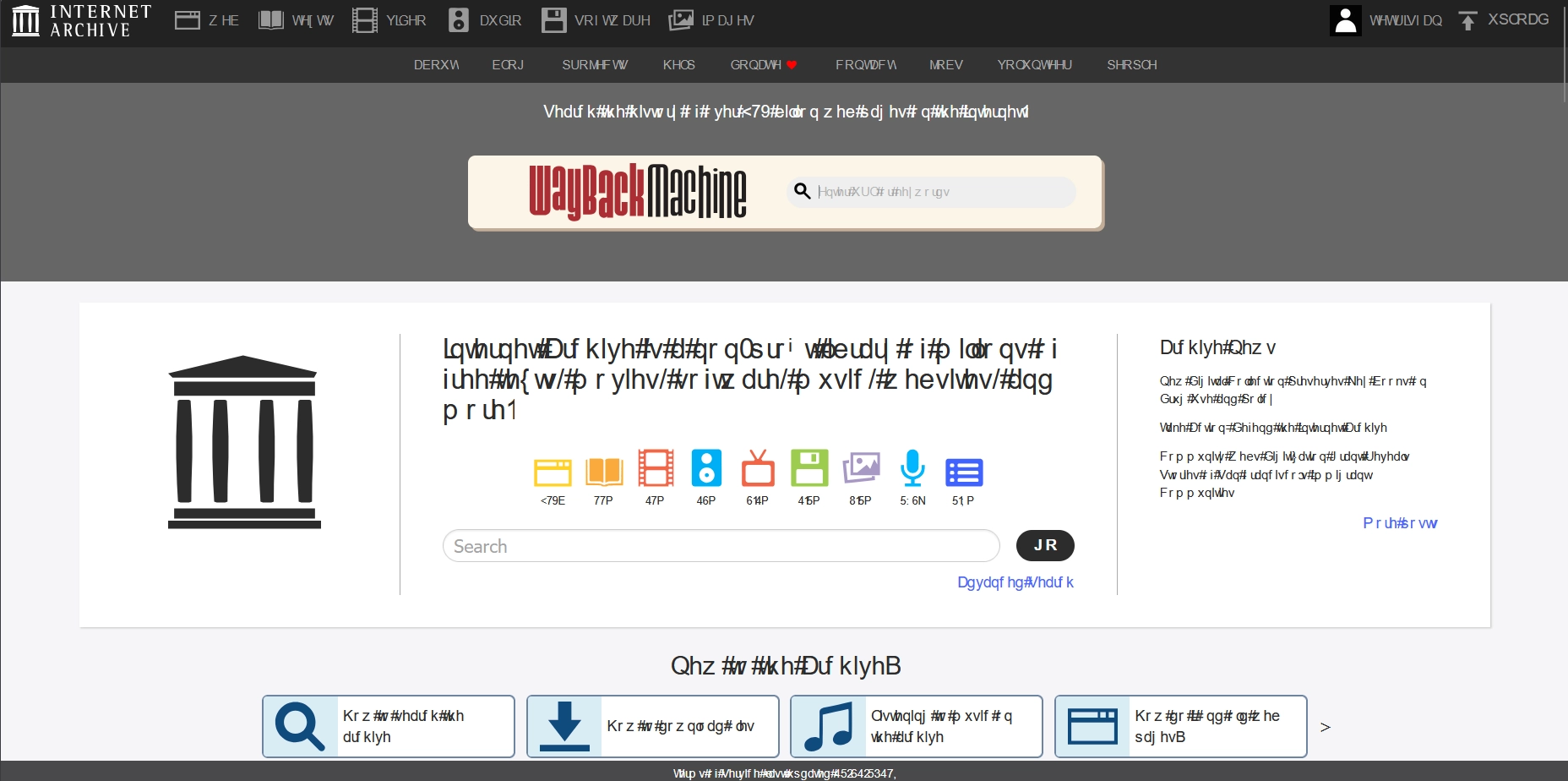Click the Wayback Machine logo
1568x781 pixels.
coord(638,192)
